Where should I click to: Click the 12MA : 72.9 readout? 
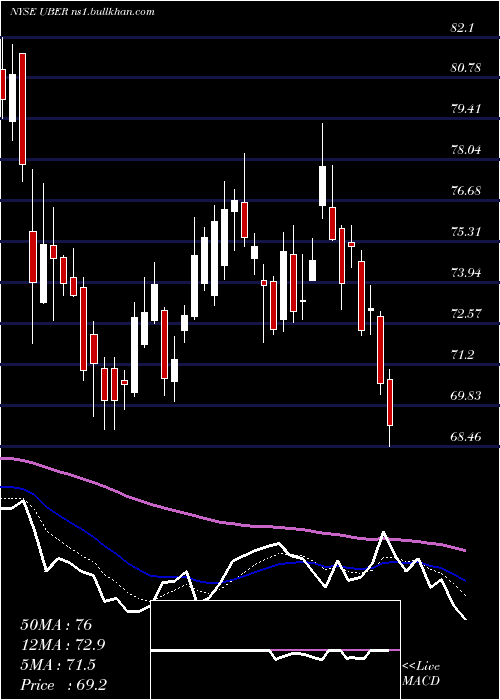[x=63, y=645]
